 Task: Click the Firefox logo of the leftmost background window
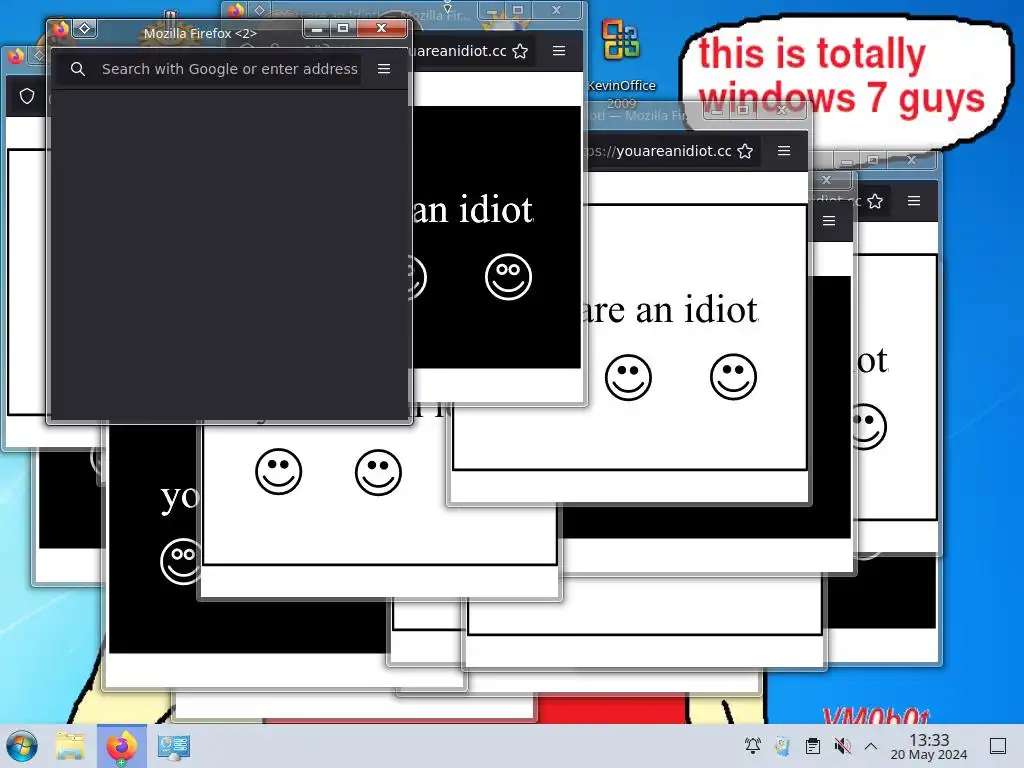click(x=16, y=56)
